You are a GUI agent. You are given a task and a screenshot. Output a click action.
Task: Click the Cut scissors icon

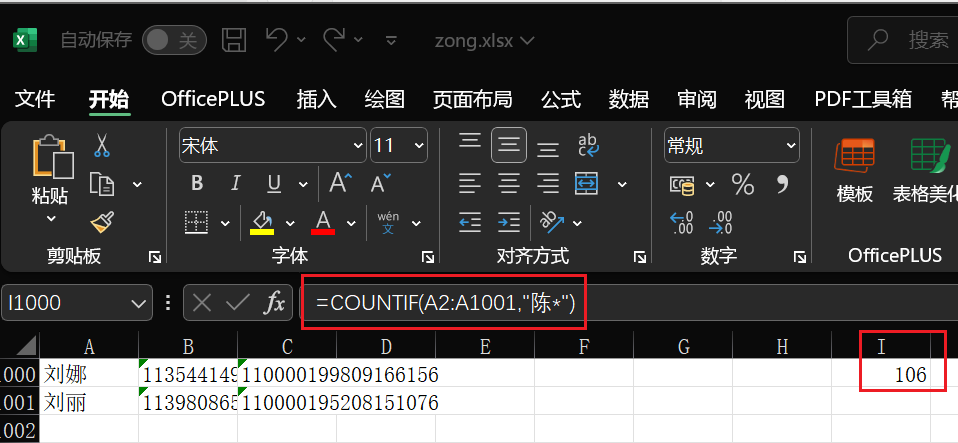pyautogui.click(x=101, y=147)
